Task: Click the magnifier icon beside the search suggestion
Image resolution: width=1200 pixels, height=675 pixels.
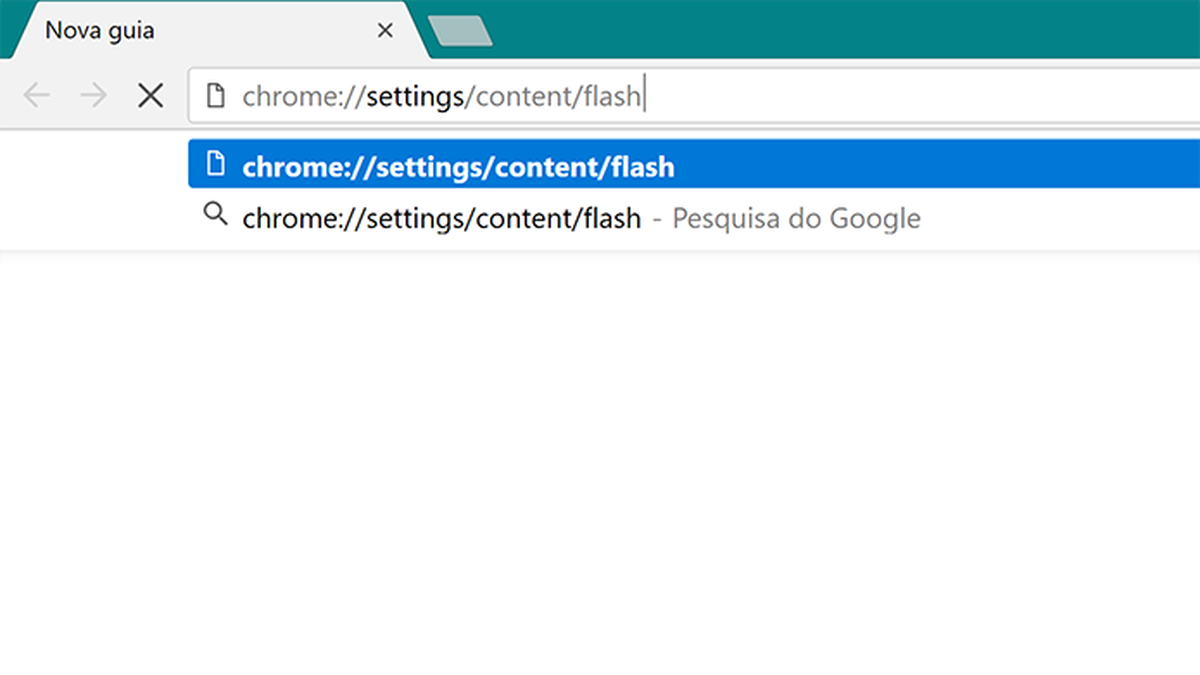Action: 214,215
